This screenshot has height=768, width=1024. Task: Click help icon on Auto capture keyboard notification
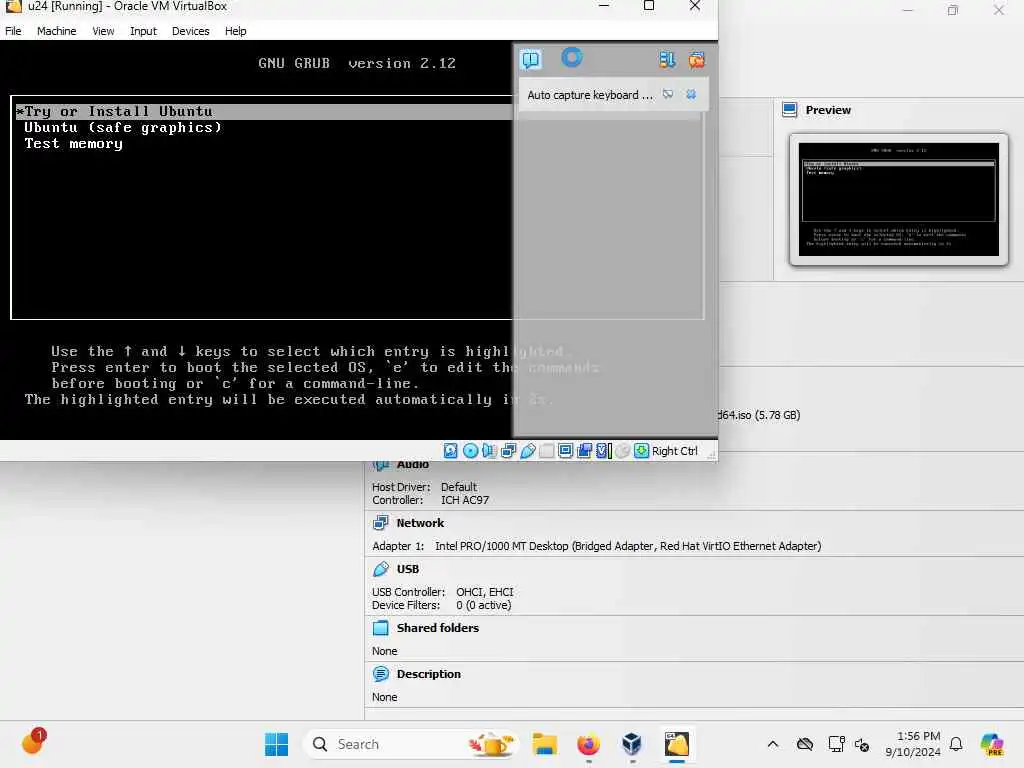coord(668,95)
